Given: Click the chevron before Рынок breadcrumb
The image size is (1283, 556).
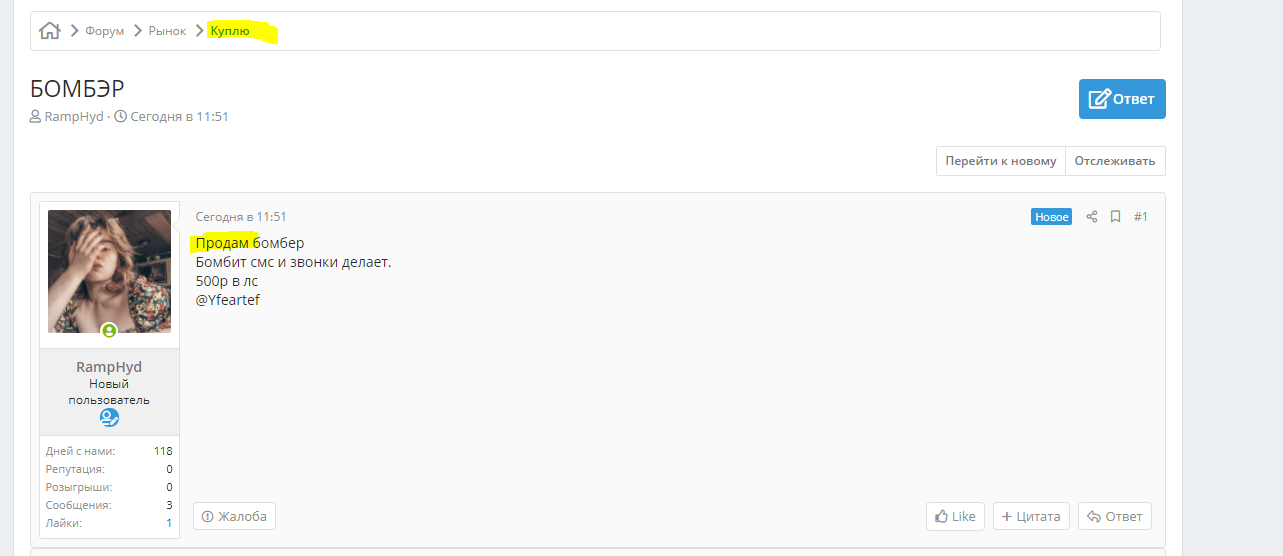Looking at the screenshot, I should [x=138, y=31].
